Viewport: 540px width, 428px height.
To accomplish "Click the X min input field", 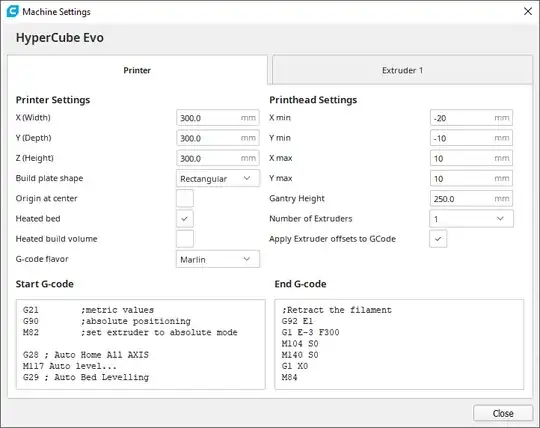I will [471, 118].
